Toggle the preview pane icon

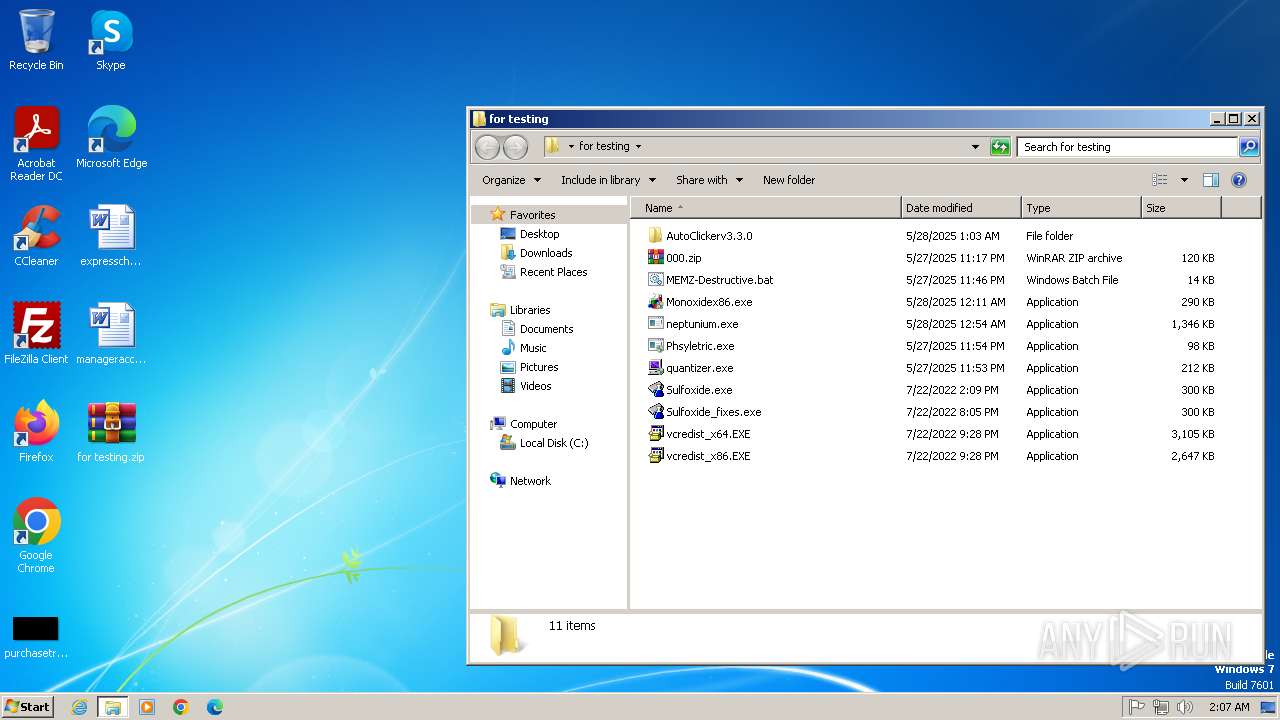[1211, 180]
